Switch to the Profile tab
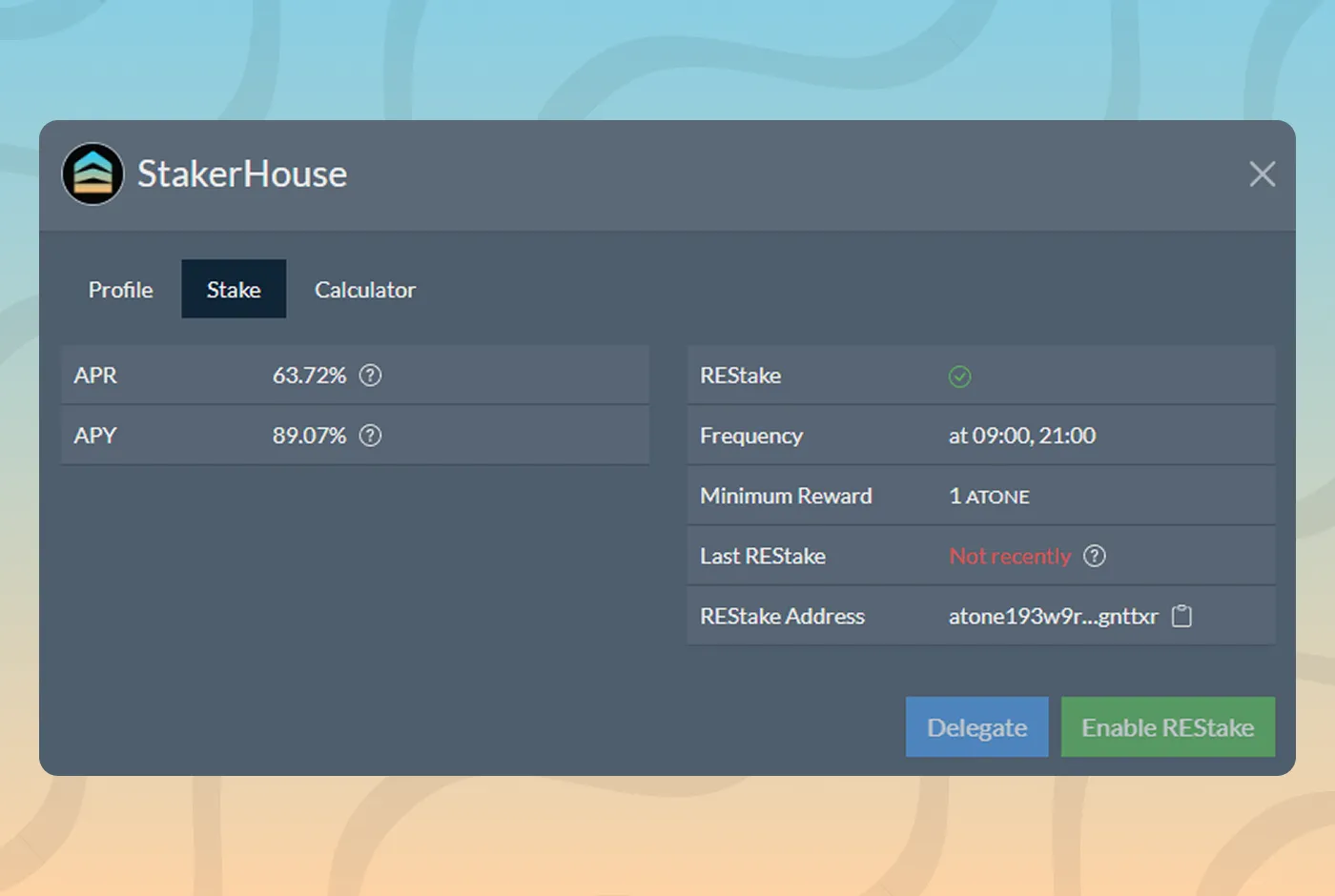The image size is (1335, 896). coord(120,290)
